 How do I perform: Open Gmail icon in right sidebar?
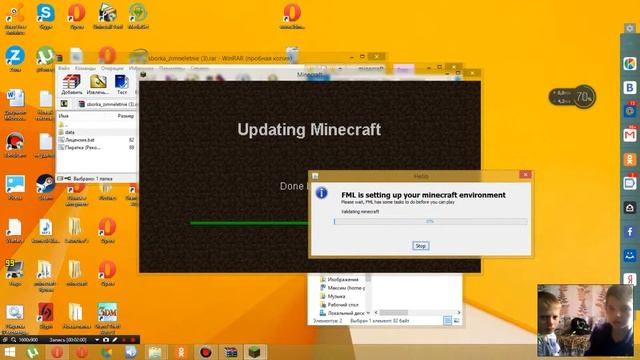(630, 135)
